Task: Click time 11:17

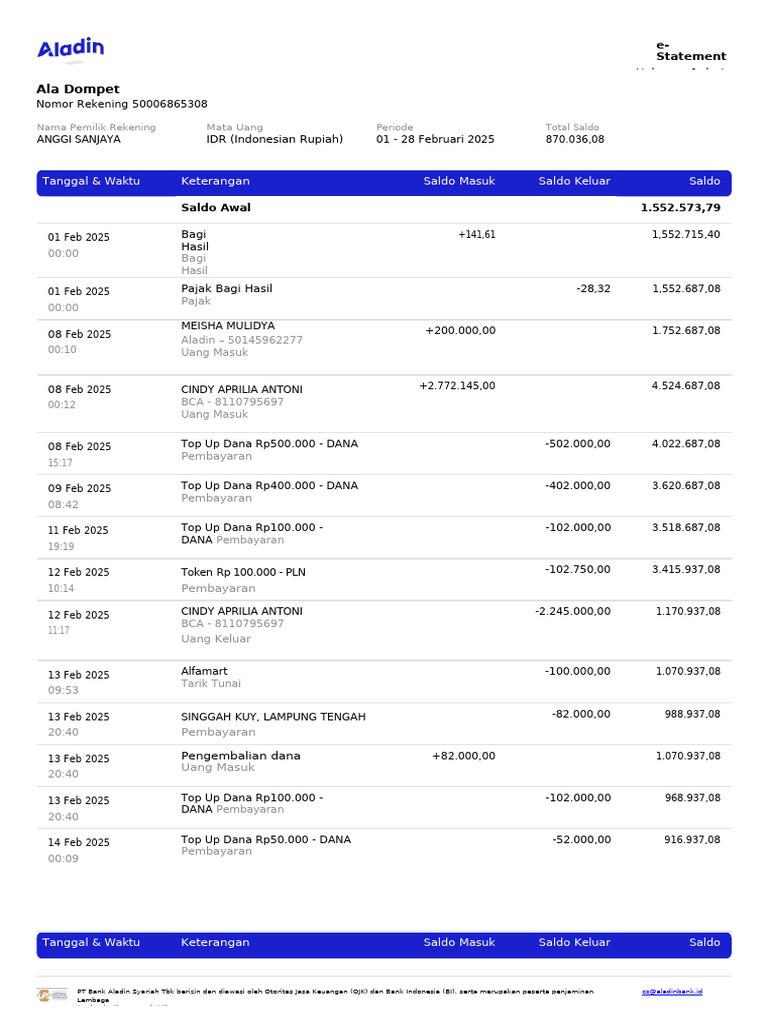Action: [x=59, y=631]
